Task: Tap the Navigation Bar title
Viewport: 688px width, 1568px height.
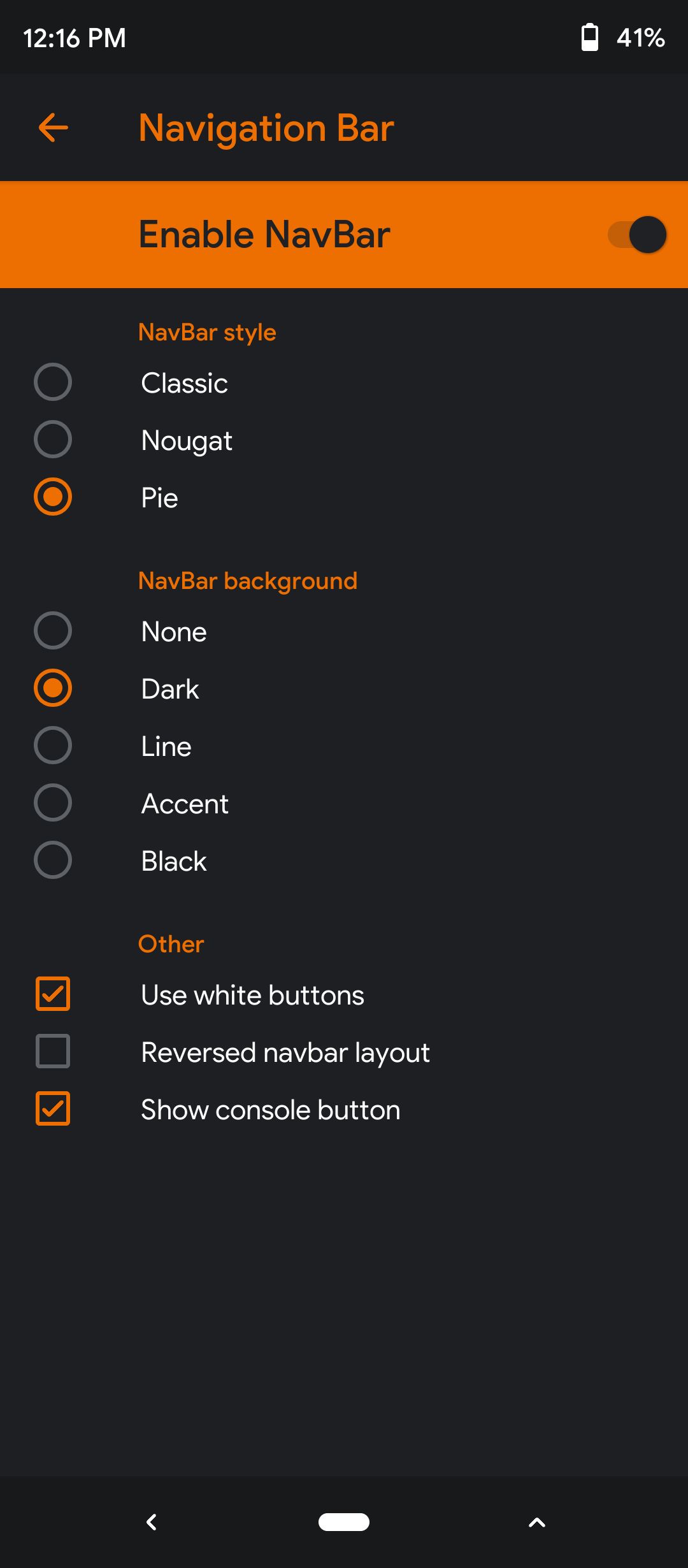Action: point(266,128)
